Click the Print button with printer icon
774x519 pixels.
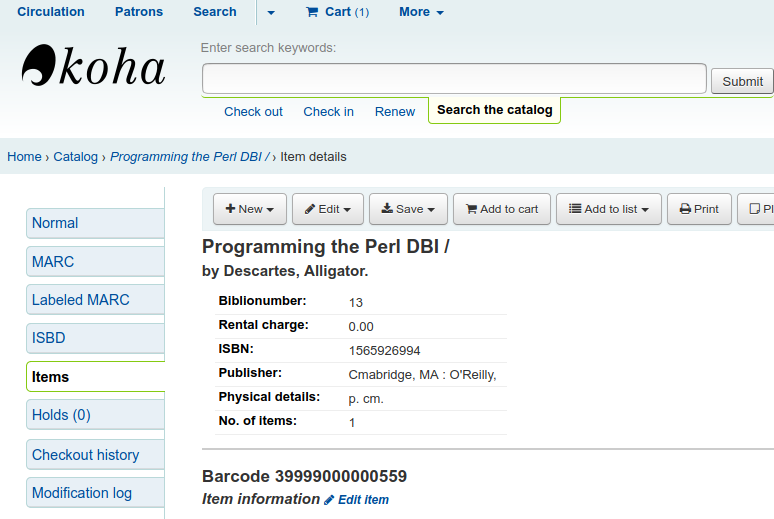click(699, 209)
